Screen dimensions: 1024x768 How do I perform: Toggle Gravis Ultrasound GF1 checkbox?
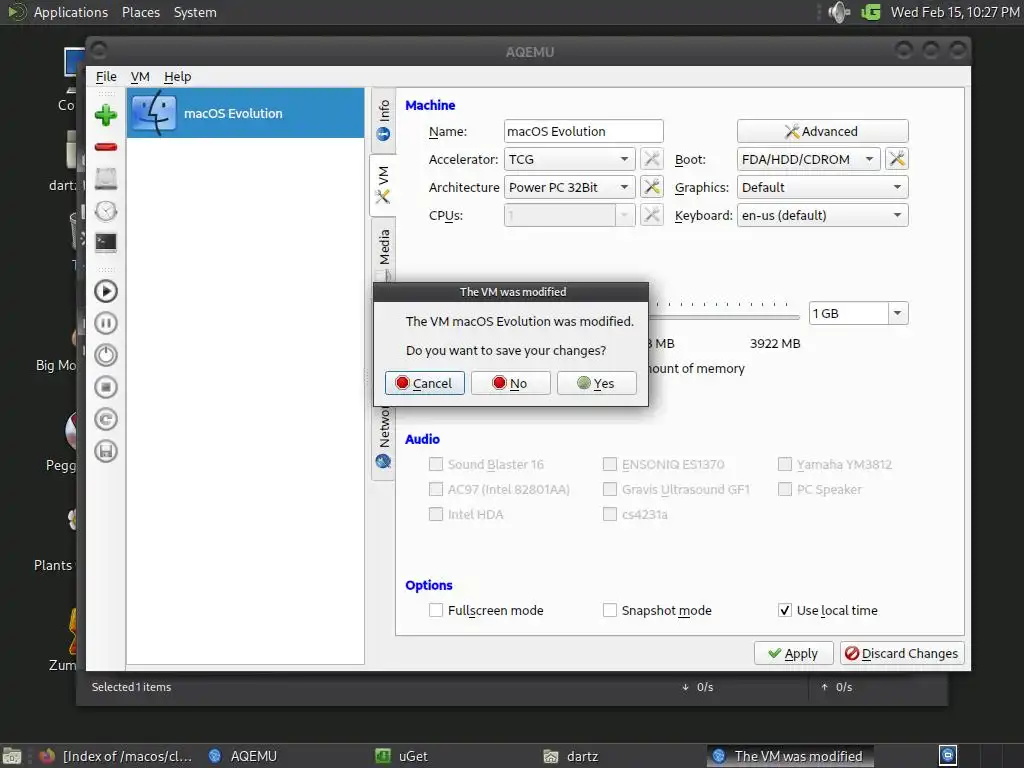click(609, 489)
